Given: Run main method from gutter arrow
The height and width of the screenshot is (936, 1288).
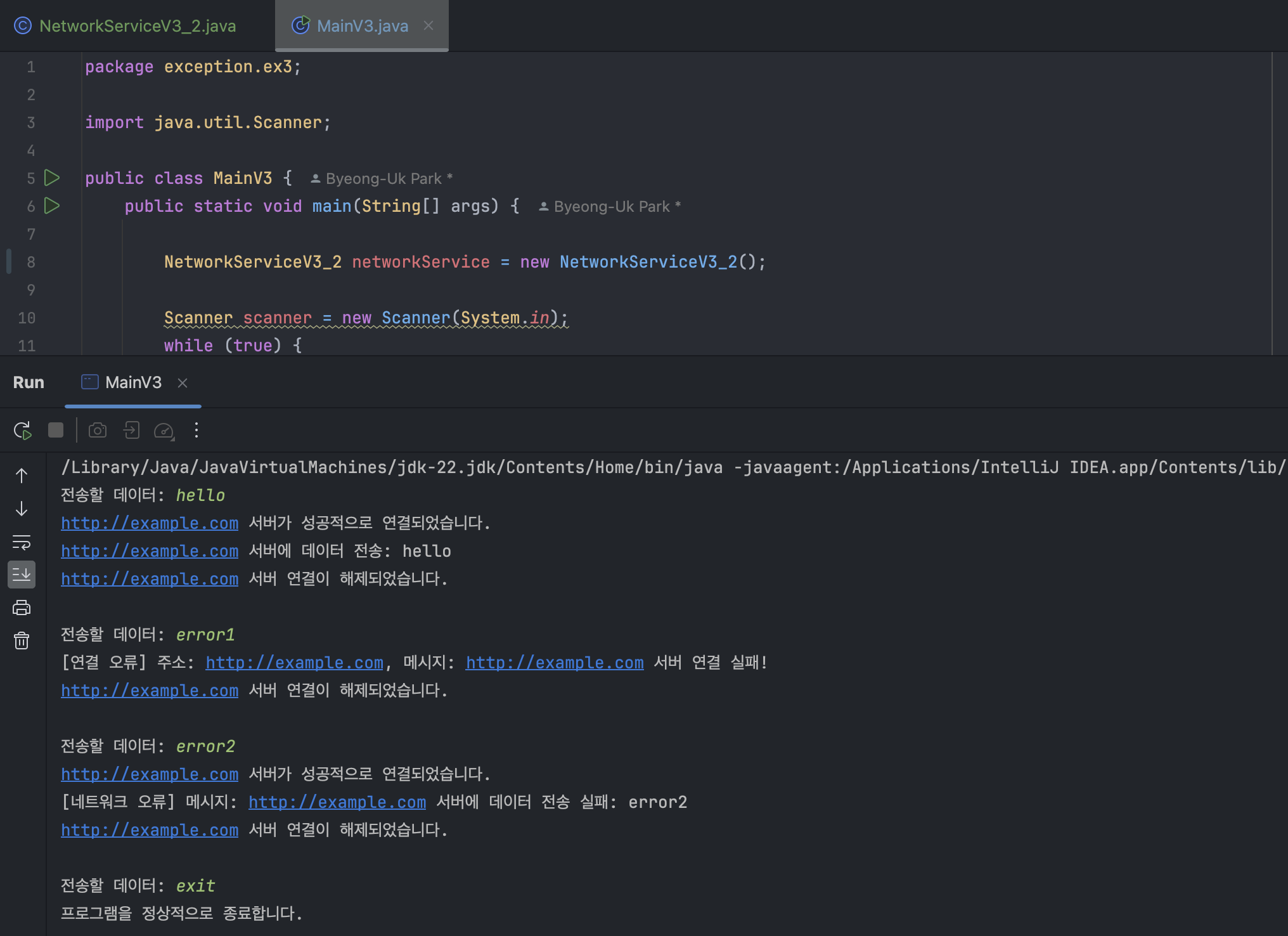Looking at the screenshot, I should [x=52, y=206].
